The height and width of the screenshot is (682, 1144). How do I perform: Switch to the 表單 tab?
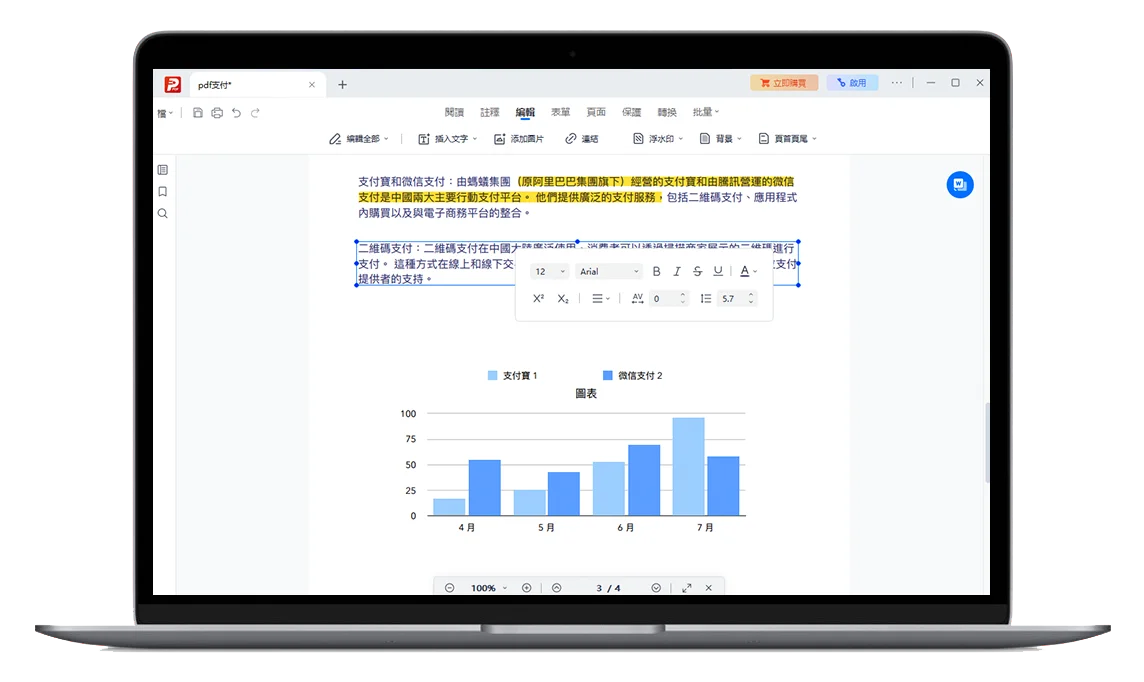coord(560,112)
